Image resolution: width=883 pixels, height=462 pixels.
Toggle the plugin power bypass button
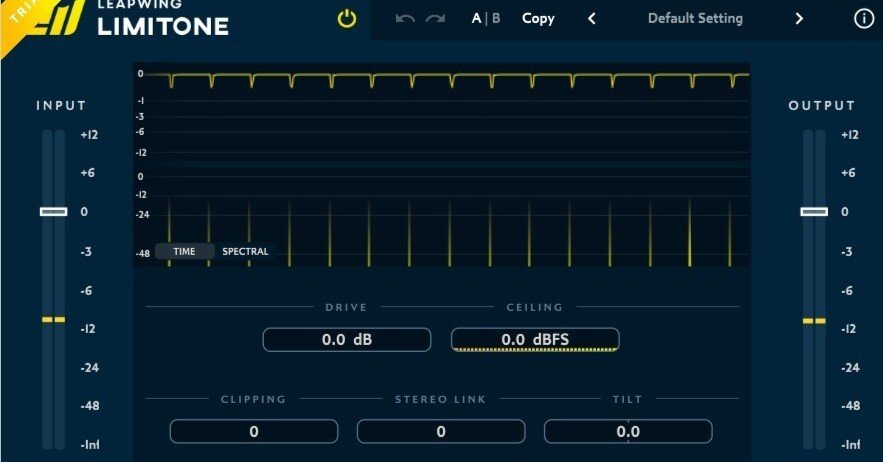pos(346,19)
